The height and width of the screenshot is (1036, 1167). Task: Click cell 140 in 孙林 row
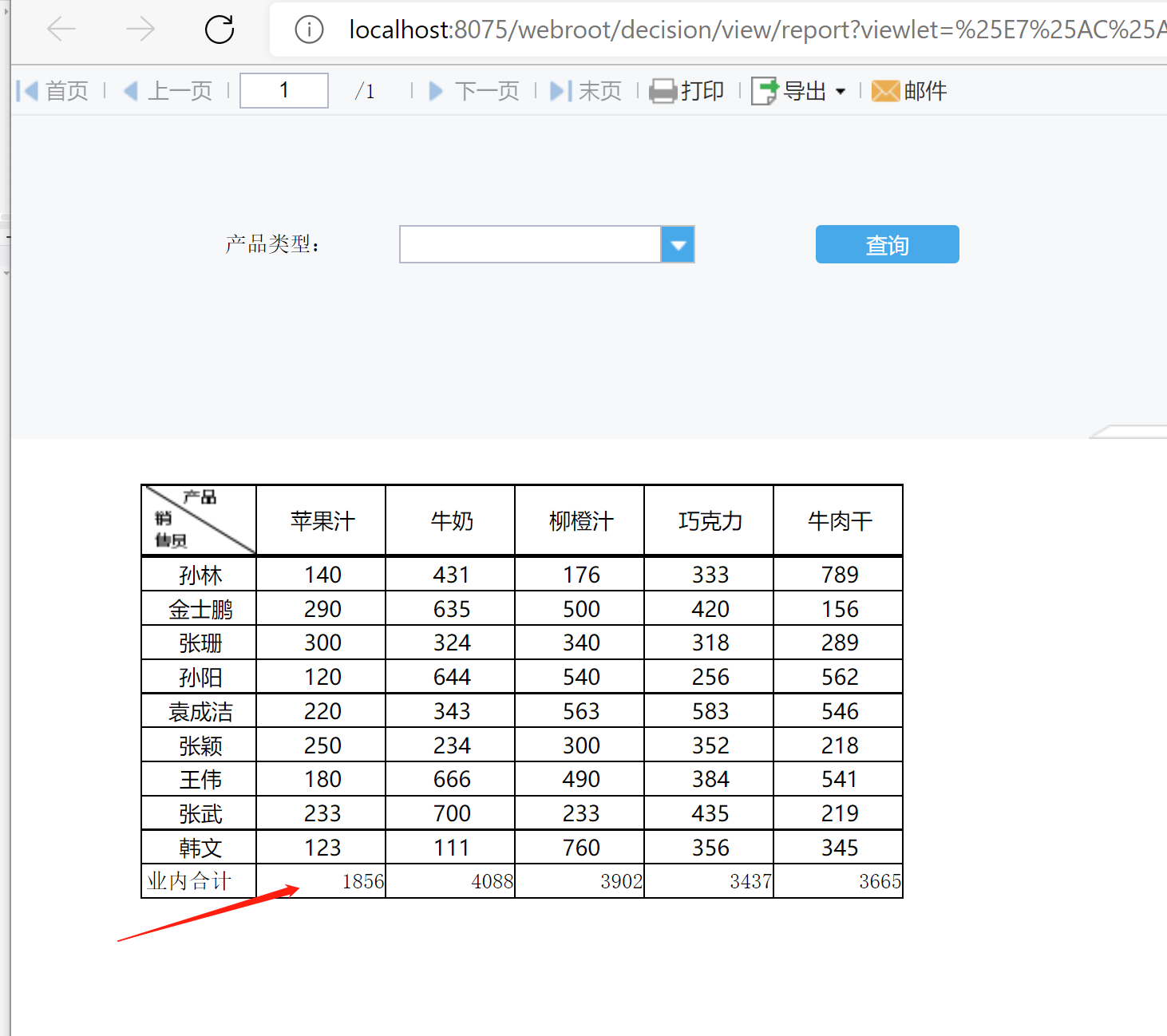point(321,575)
